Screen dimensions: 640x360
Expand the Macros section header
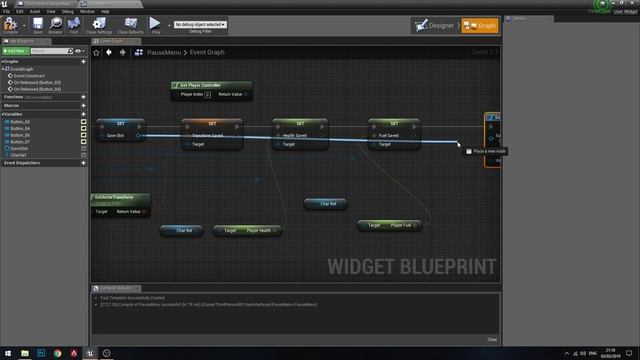[11, 106]
